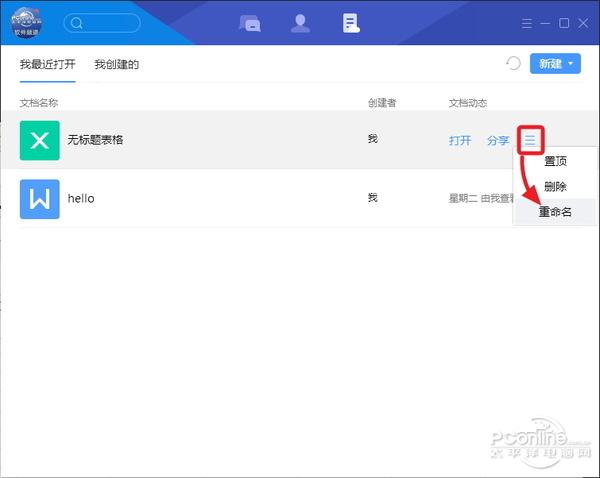This screenshot has height=478, width=600.
Task: Click the hello row's 星期二 activity text
Action: pos(481,198)
